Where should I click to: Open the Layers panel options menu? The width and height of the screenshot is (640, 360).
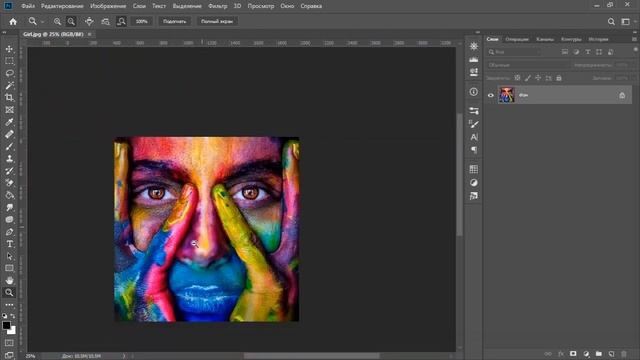pos(634,39)
